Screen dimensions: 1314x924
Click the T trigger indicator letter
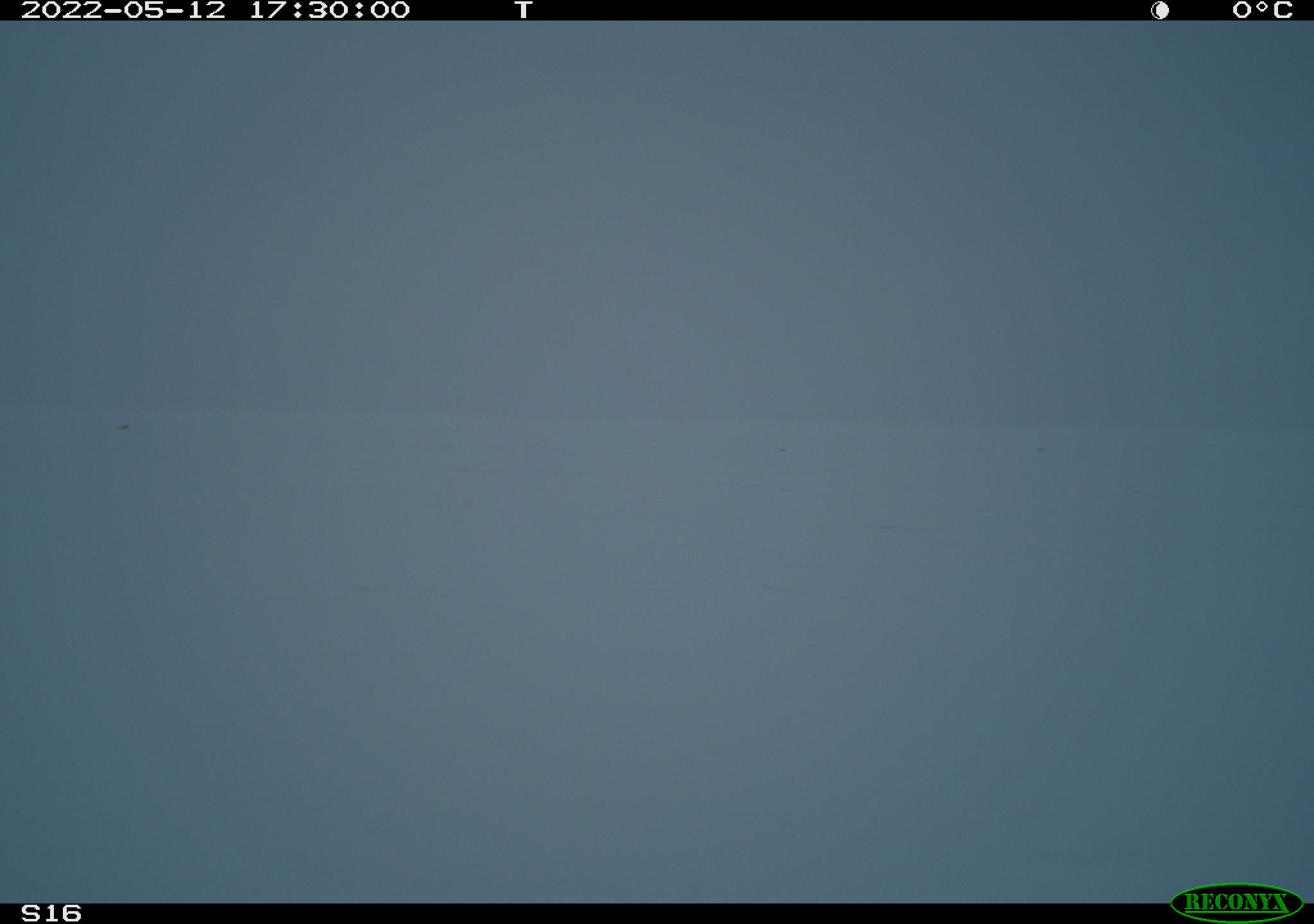[x=524, y=10]
